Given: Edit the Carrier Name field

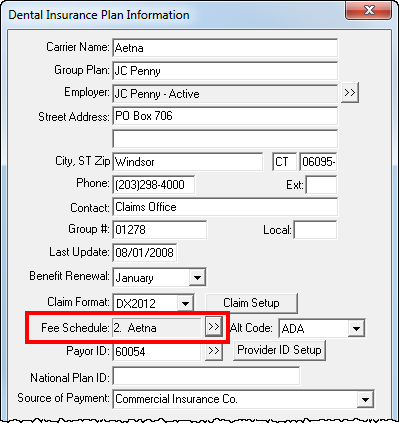Looking at the screenshot, I should (x=225, y=48).
